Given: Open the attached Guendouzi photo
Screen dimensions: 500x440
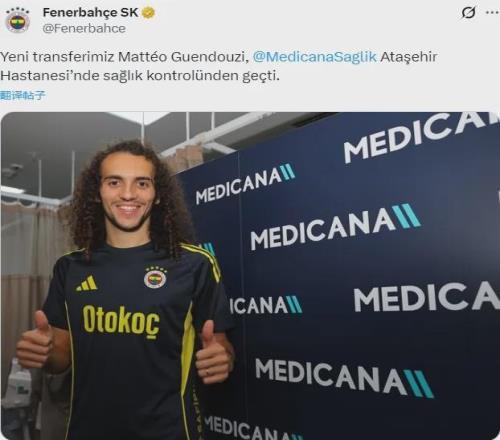Looking at the screenshot, I should [250, 276].
